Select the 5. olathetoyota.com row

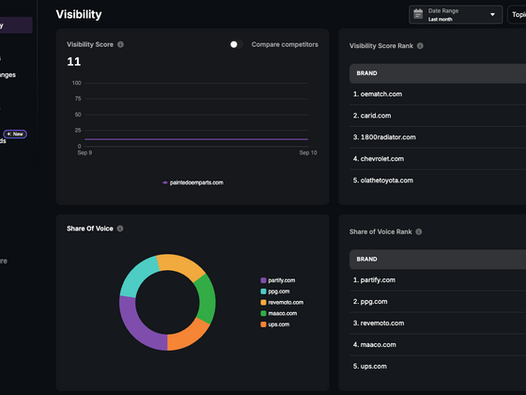pos(437,181)
